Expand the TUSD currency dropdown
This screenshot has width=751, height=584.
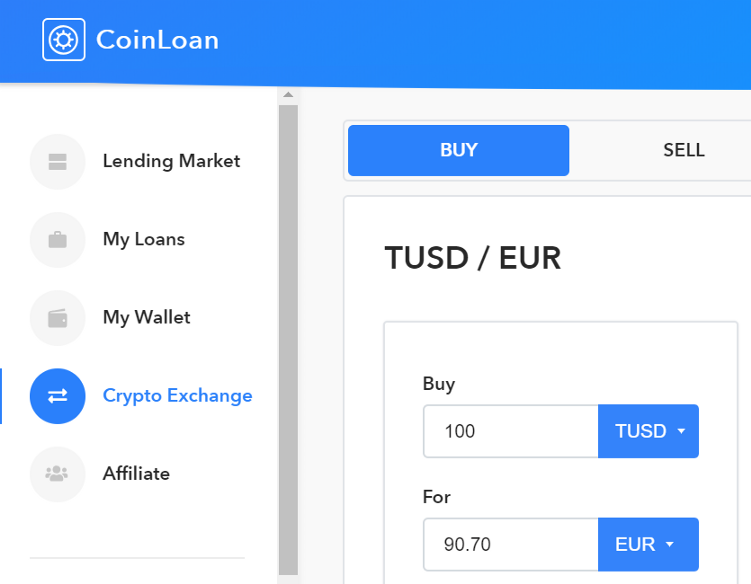coord(649,431)
